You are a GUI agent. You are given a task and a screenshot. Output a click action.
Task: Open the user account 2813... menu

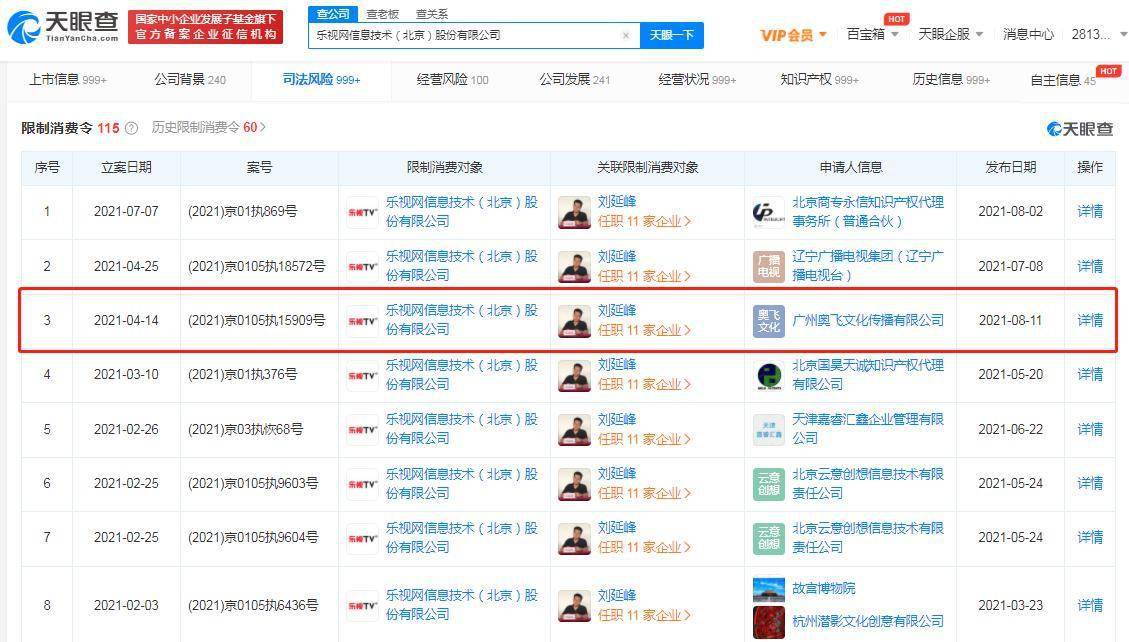point(1098,35)
